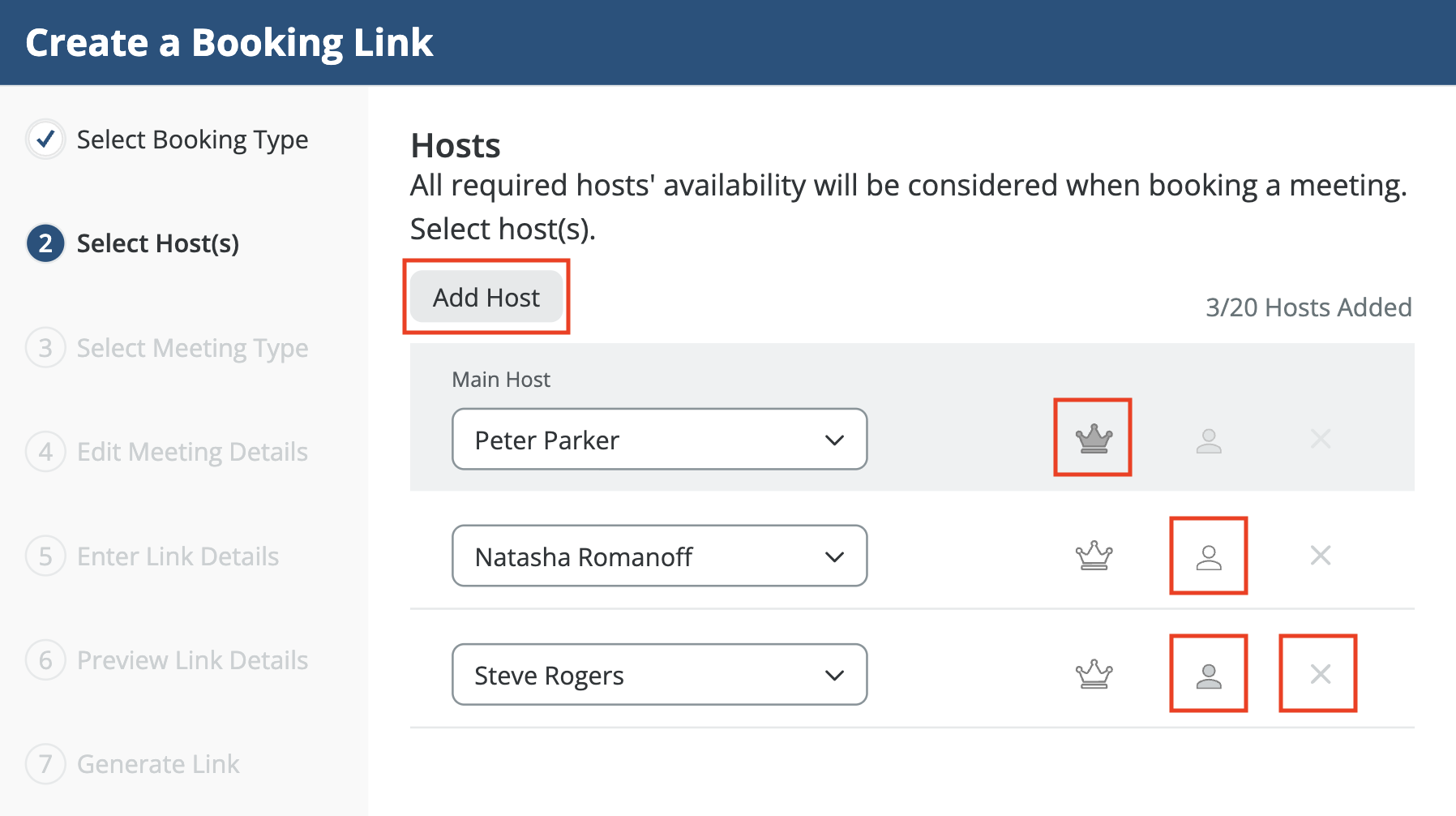The height and width of the screenshot is (816, 1456).
Task: Click Peter Parker's person icon
Action: point(1208,440)
